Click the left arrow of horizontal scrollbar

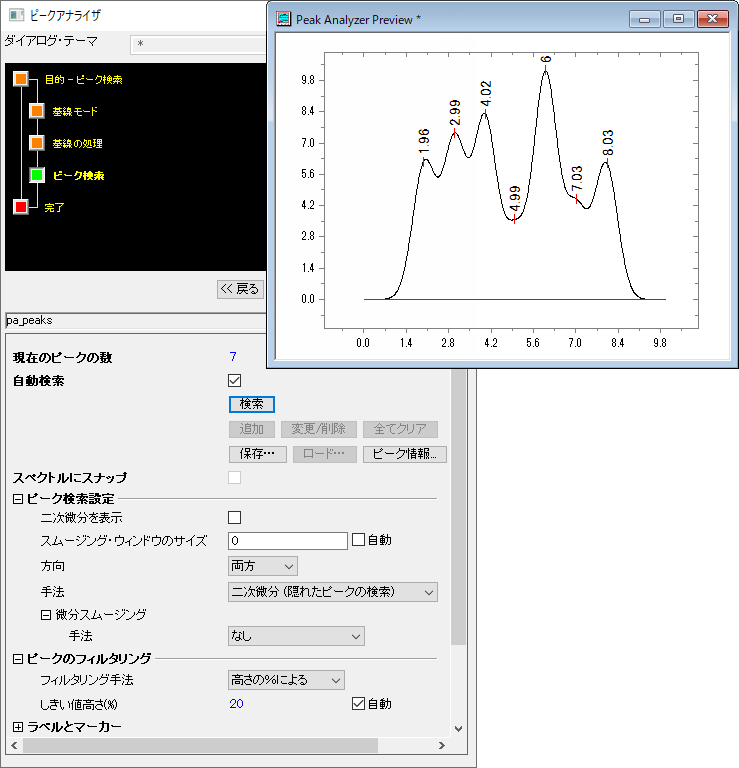(14, 745)
